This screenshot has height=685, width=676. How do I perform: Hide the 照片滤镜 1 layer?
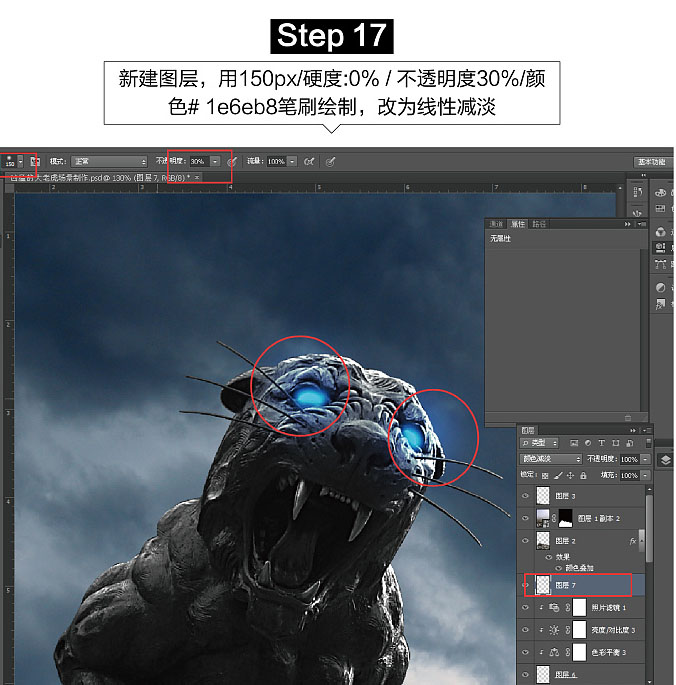(x=525, y=608)
